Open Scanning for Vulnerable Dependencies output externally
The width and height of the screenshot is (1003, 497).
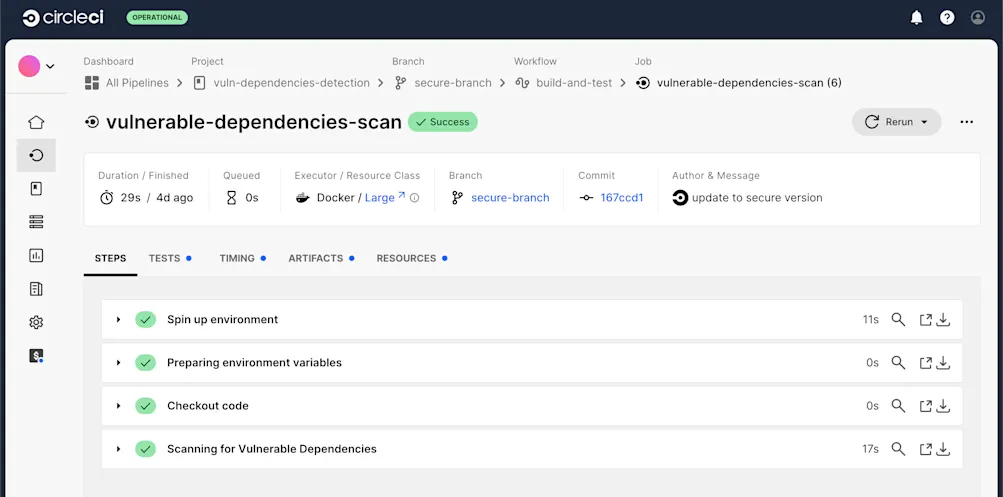pyautogui.click(x=926, y=449)
